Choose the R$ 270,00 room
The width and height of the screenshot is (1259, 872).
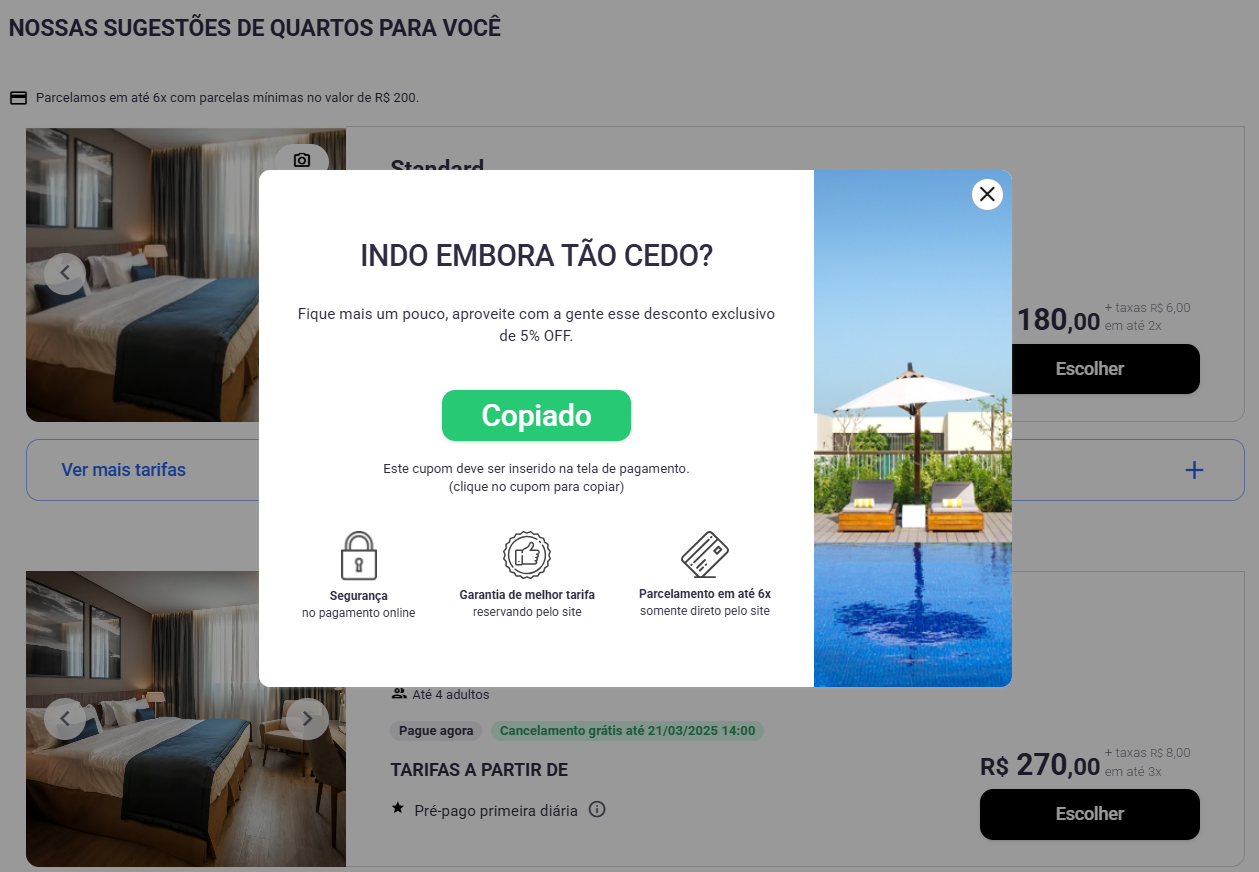[1090, 814]
